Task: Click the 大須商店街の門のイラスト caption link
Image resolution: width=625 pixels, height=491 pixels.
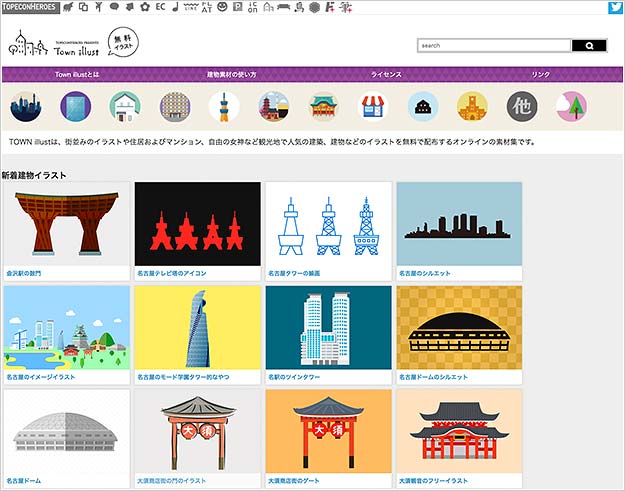Action: [x=172, y=481]
